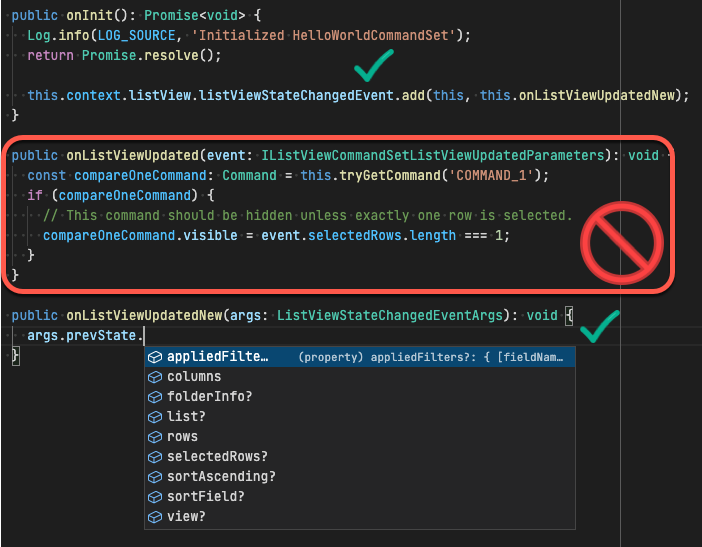Viewport: 702px width, 547px height.
Task: Click the appliedFilters type detail text
Action: pyautogui.click(x=431, y=357)
